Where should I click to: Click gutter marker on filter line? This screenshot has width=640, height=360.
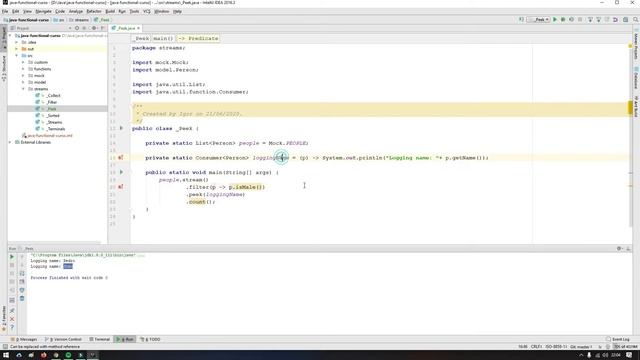click(120, 187)
